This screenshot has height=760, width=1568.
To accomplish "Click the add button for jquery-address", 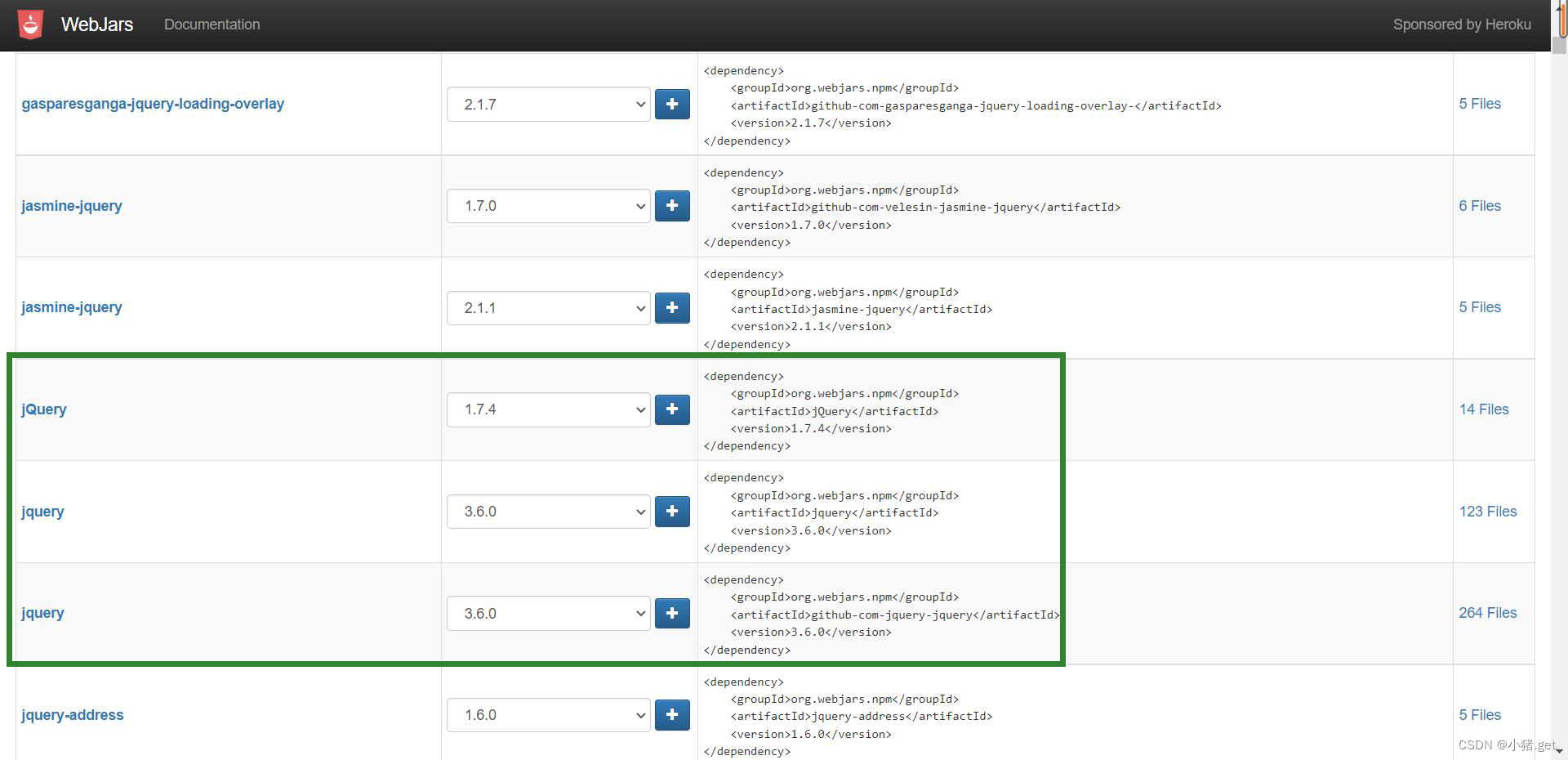I will 671,714.
